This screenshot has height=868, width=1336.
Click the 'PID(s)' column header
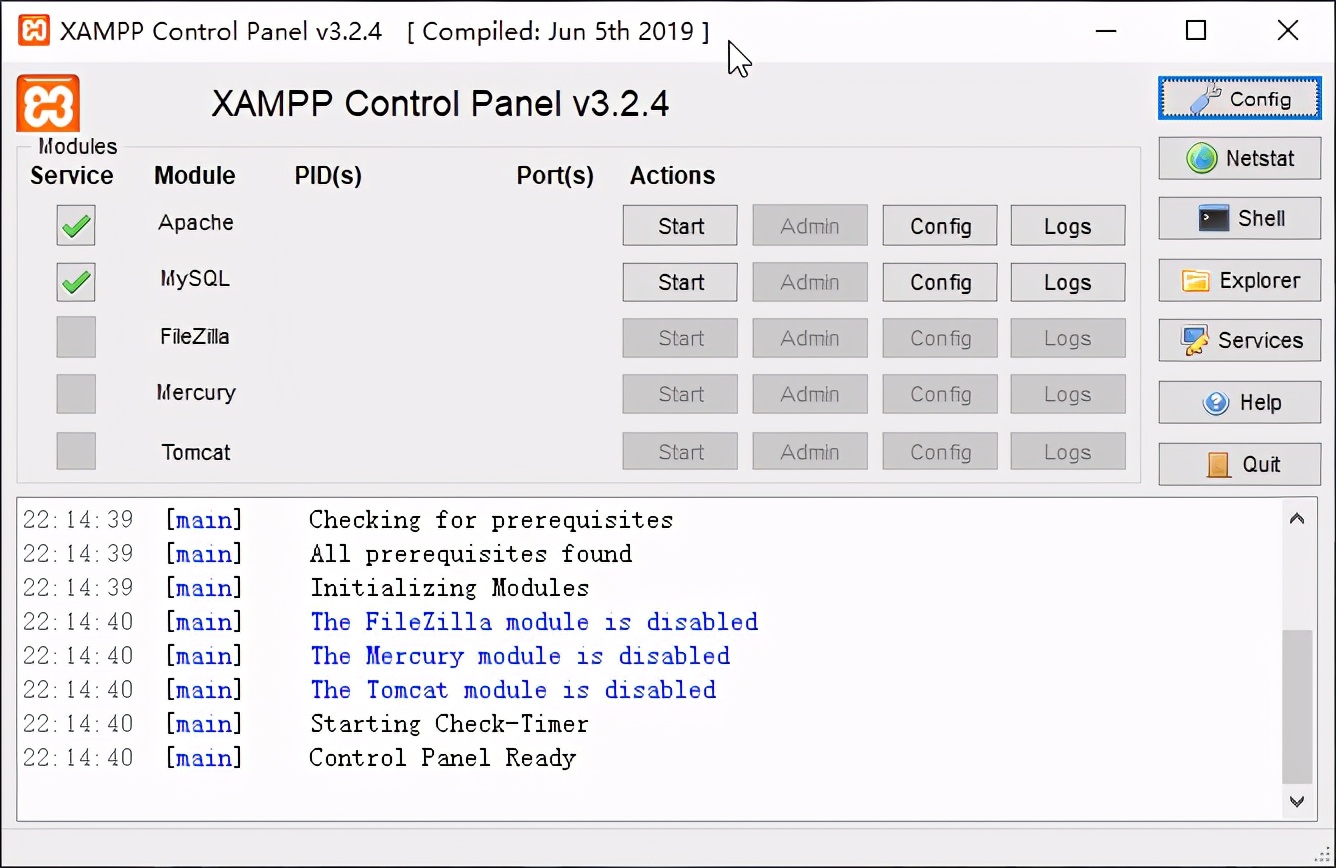328,176
